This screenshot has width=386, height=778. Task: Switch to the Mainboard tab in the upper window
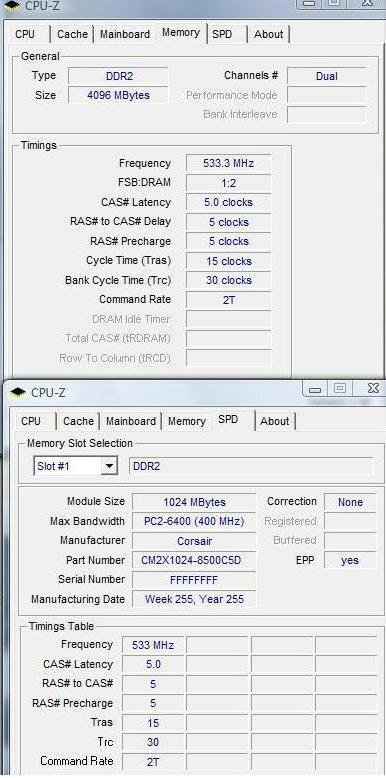(x=125, y=34)
